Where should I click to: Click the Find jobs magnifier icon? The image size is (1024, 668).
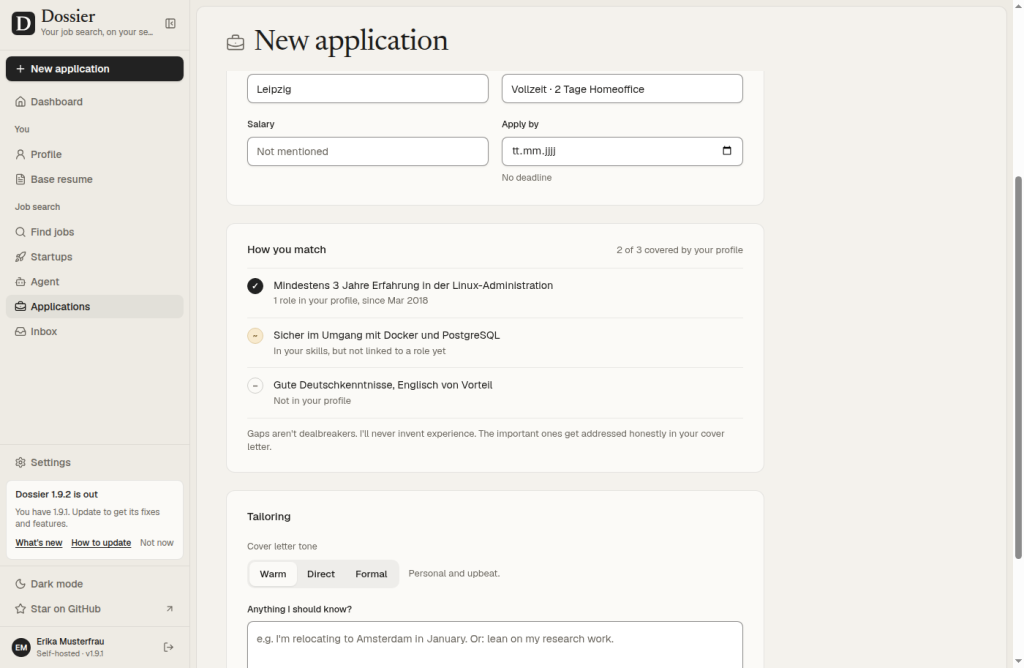tap(20, 232)
